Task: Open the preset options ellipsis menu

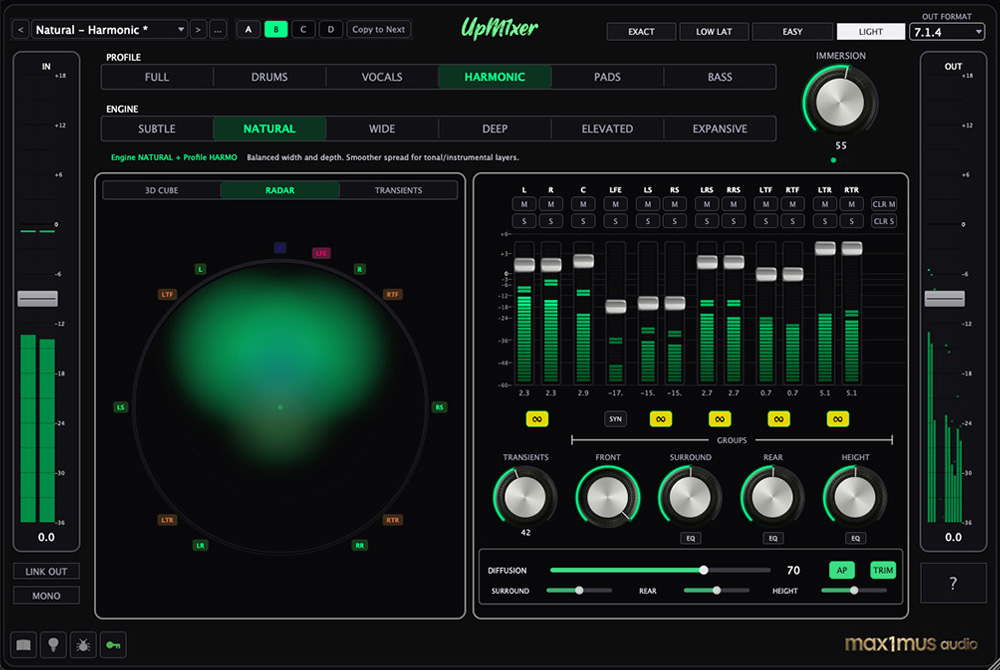Action: pos(218,30)
